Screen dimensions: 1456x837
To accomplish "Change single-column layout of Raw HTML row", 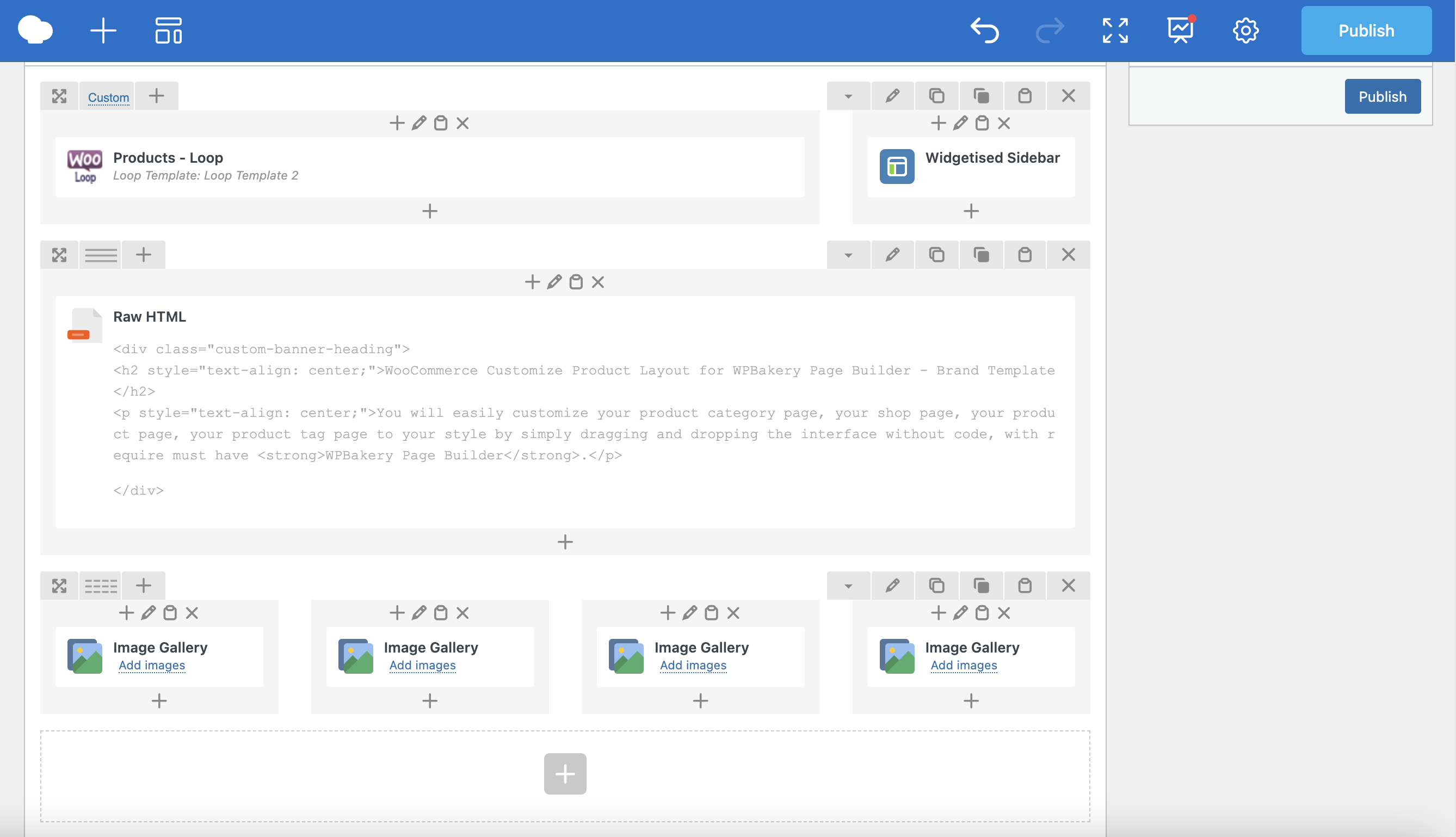I will point(101,255).
